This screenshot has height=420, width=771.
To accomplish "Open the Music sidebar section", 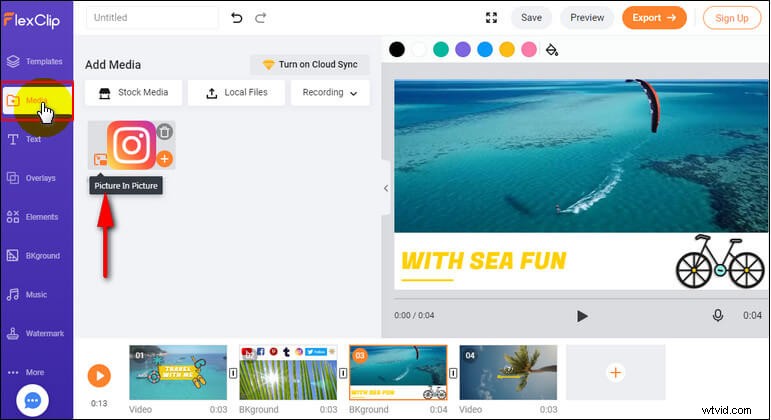I will 28,295.
